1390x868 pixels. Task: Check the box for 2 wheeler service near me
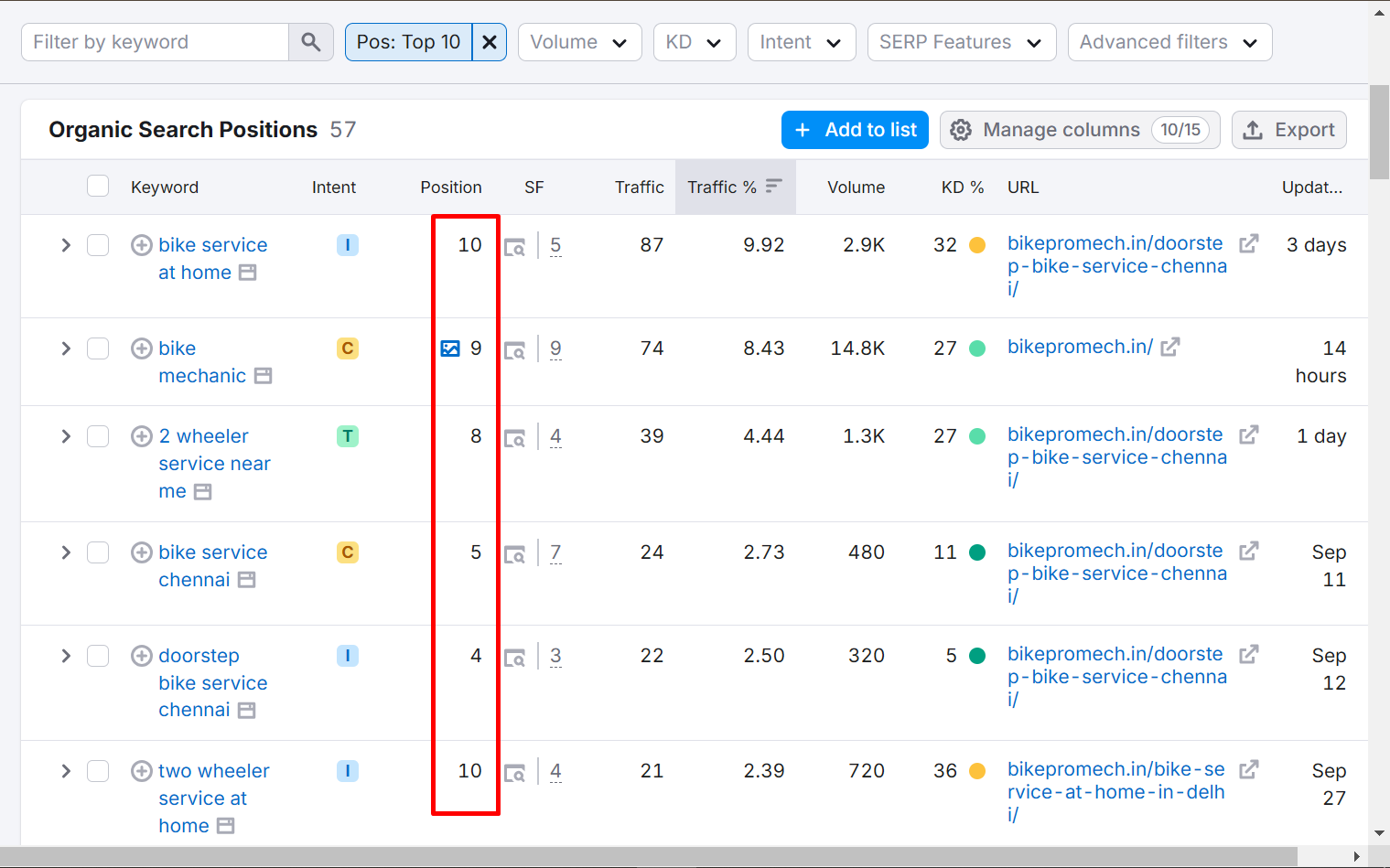pyautogui.click(x=98, y=436)
